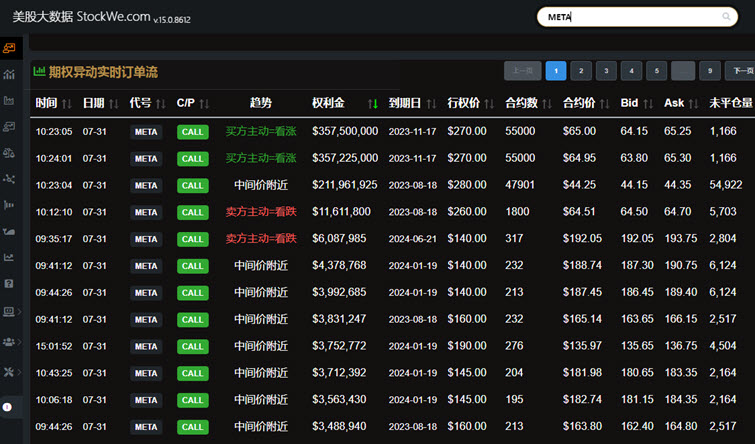Expand the tools sidebar submenu chevron

point(20,372)
